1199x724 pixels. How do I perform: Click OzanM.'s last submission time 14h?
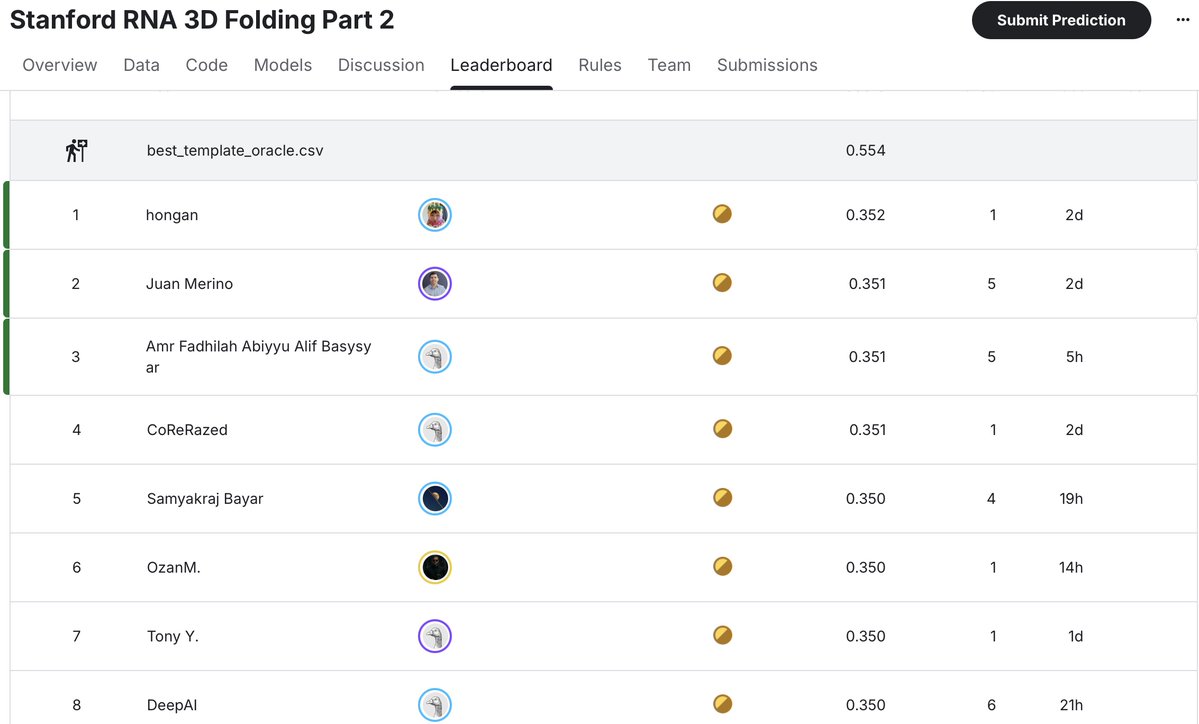[x=1071, y=567]
